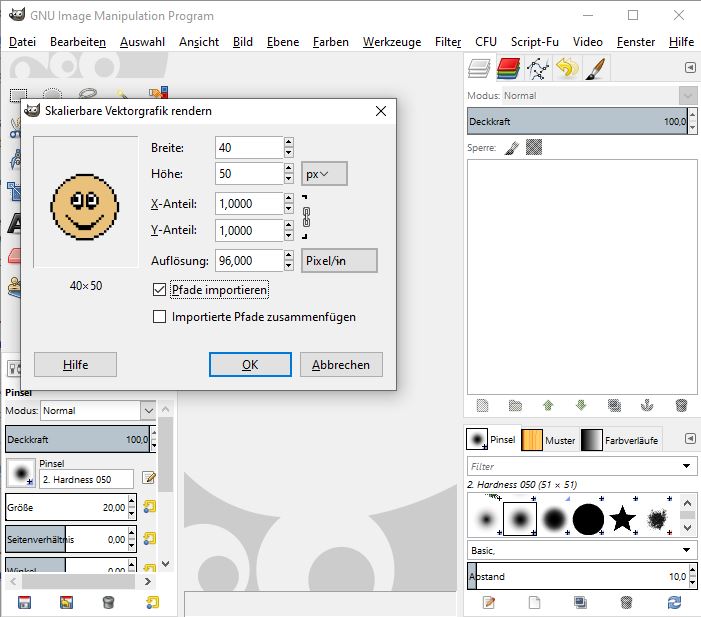701x617 pixels.
Task: Click the chain link between X and Y ratio
Action: click(307, 216)
